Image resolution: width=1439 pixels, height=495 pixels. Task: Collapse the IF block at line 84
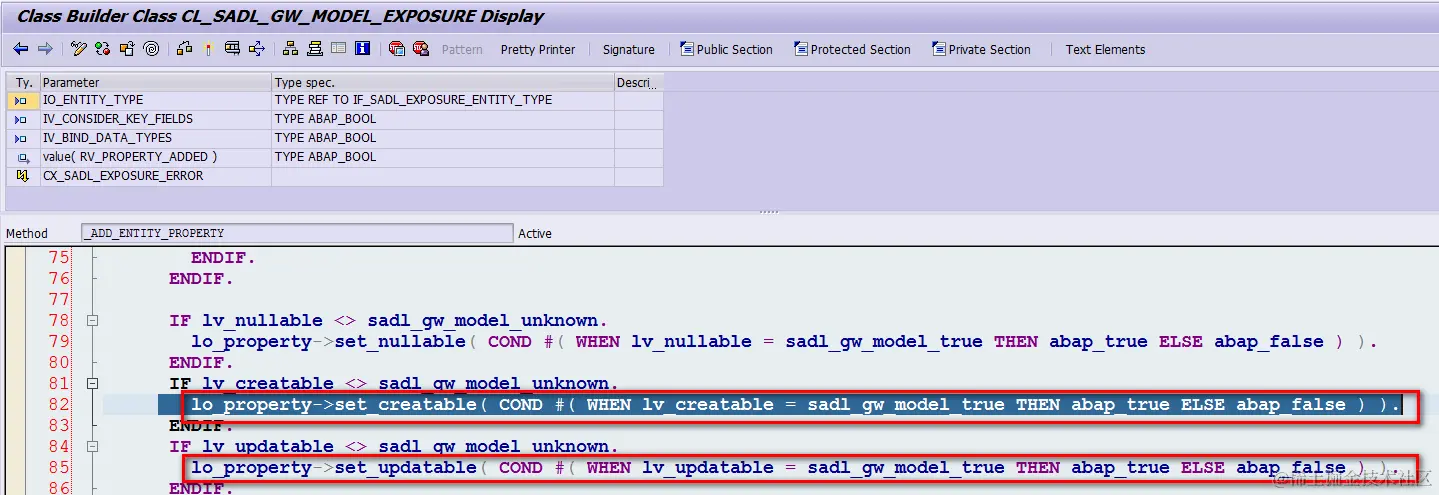[92, 447]
